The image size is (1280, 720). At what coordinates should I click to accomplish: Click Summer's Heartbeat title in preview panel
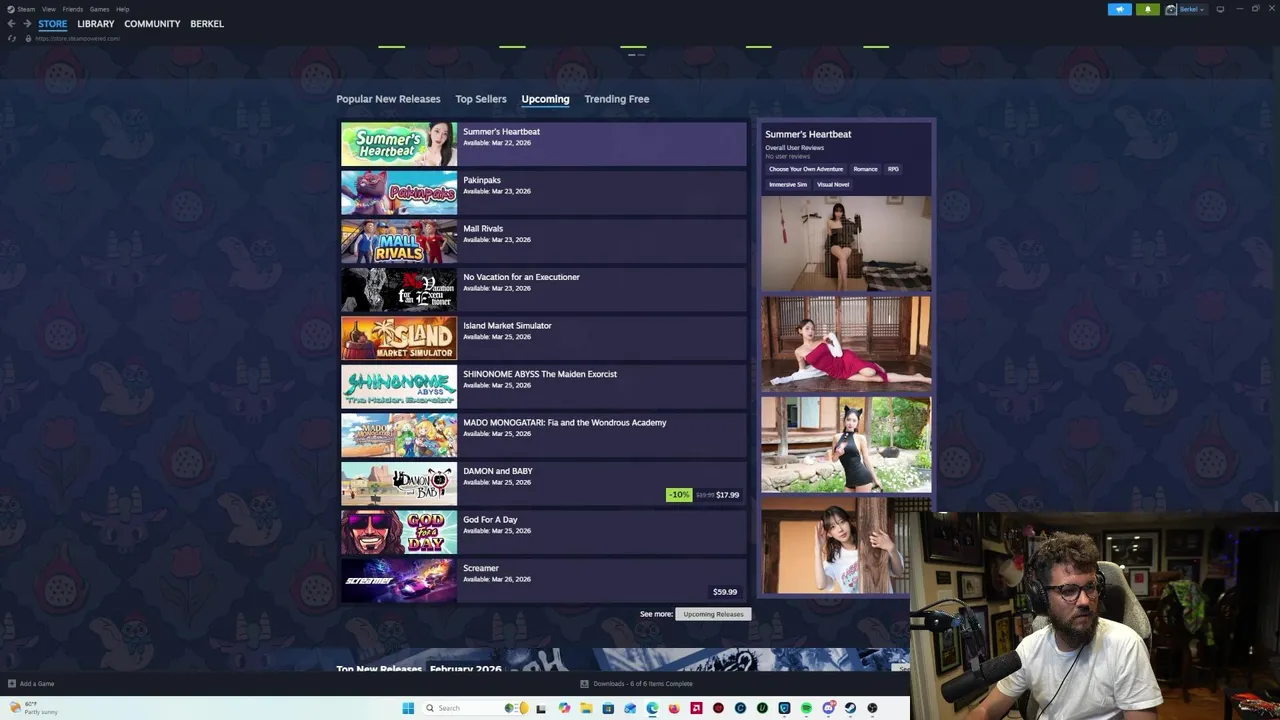[808, 134]
